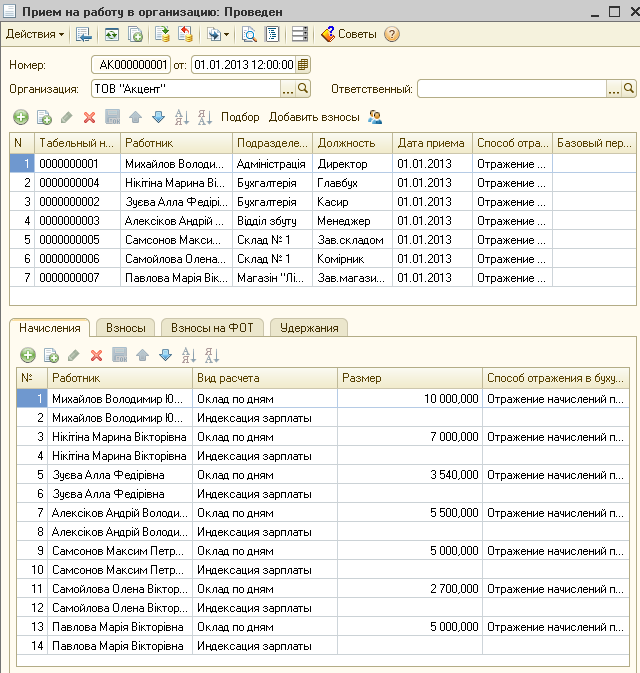The height and width of the screenshot is (673, 640).
Task: Open the calendar picker next to date
Action: tap(303, 65)
